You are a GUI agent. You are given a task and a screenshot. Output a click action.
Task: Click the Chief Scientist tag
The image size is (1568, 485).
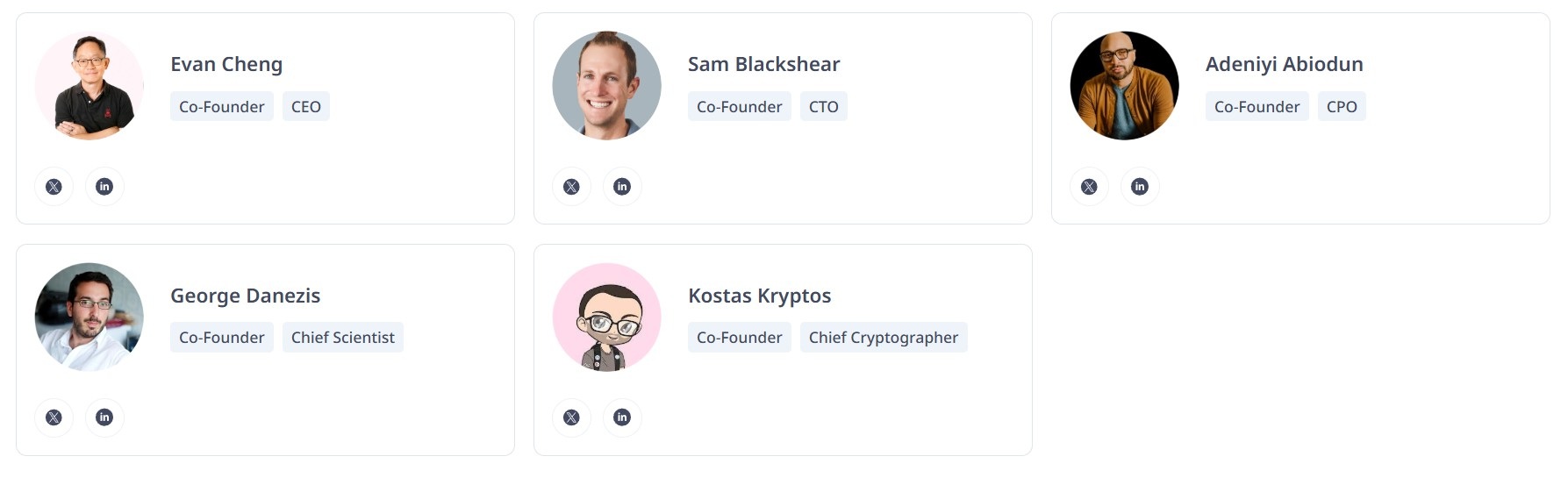(x=343, y=337)
